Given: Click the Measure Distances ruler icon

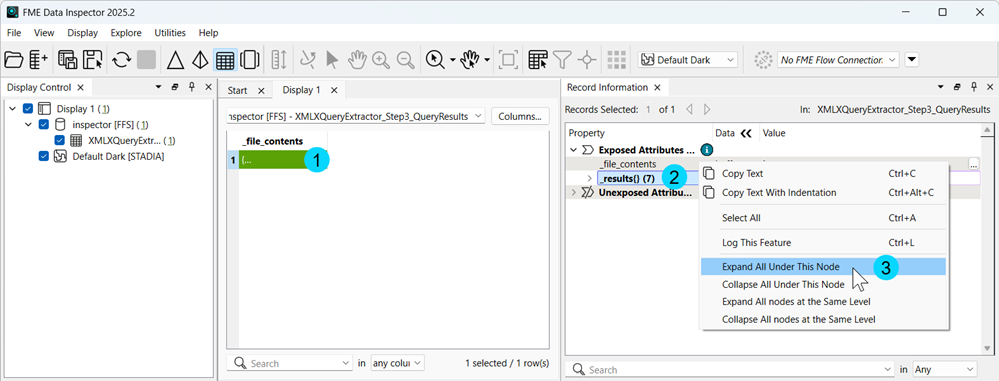Looking at the screenshot, I should tap(279, 60).
